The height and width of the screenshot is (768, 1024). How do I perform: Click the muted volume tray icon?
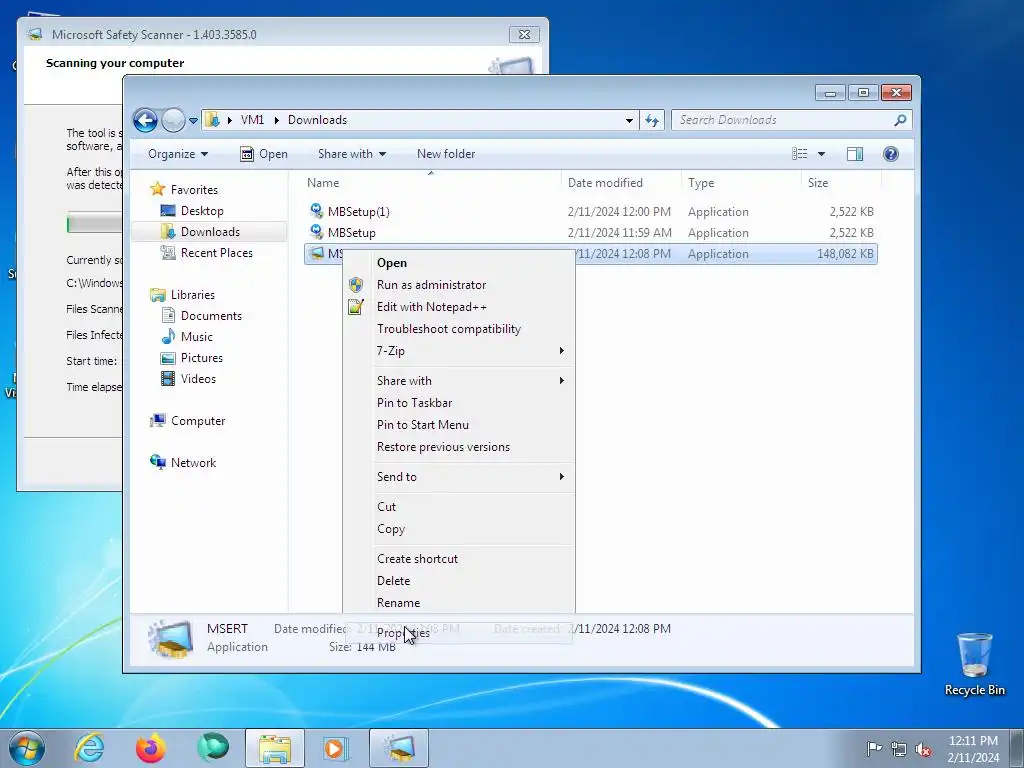coord(923,749)
